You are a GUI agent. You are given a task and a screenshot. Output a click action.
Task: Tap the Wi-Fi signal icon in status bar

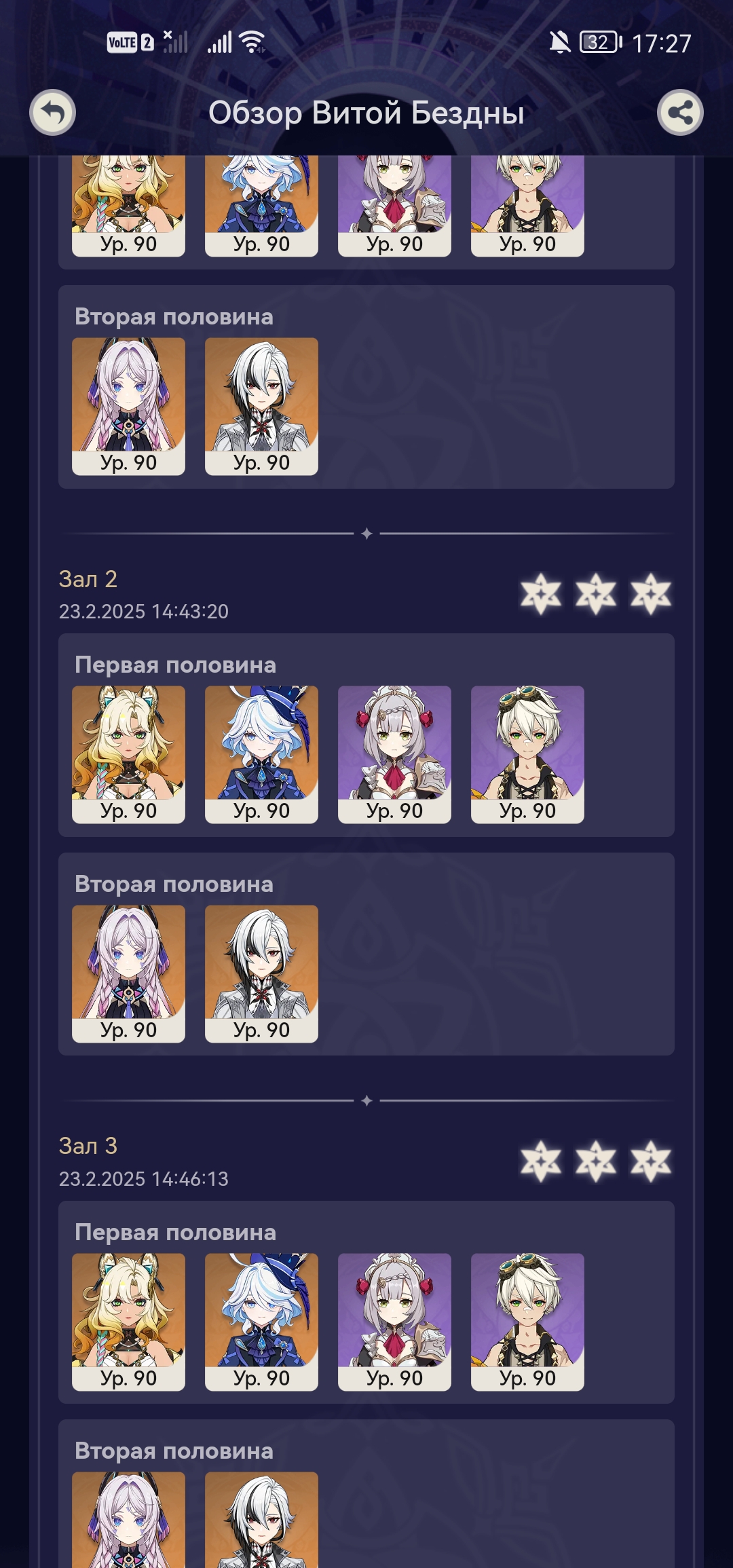[252, 42]
